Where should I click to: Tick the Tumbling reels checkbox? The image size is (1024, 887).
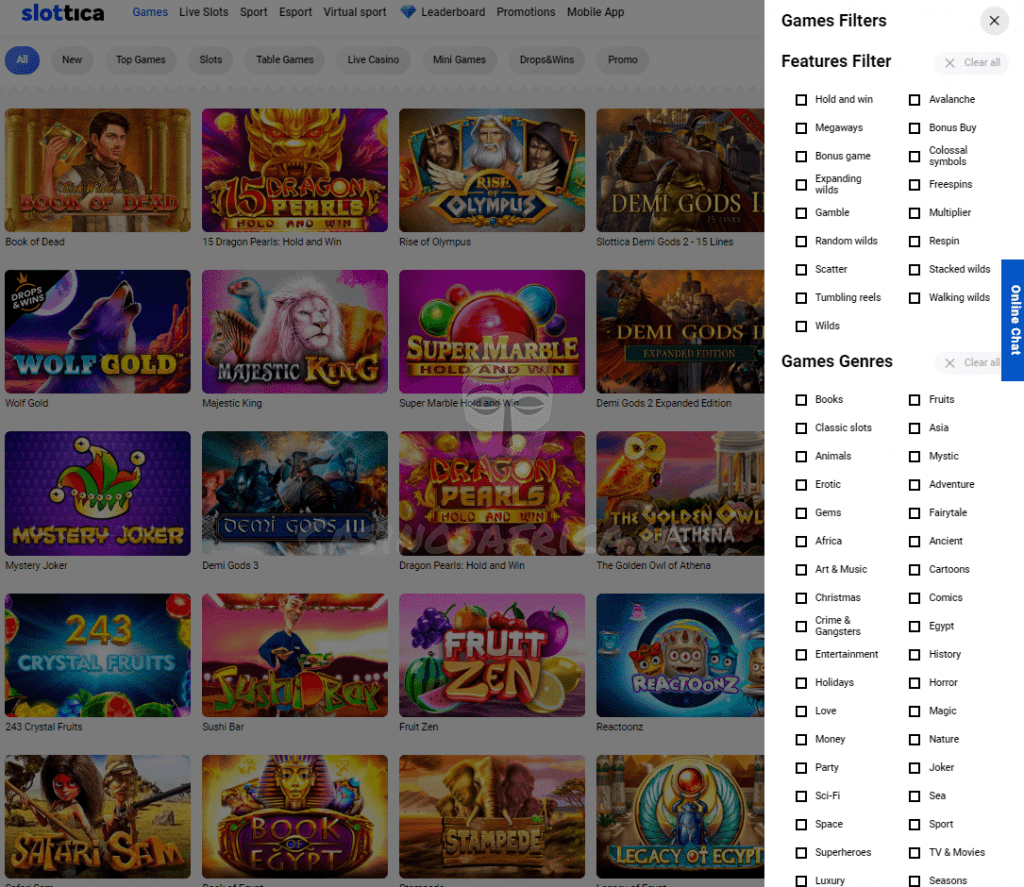point(801,298)
